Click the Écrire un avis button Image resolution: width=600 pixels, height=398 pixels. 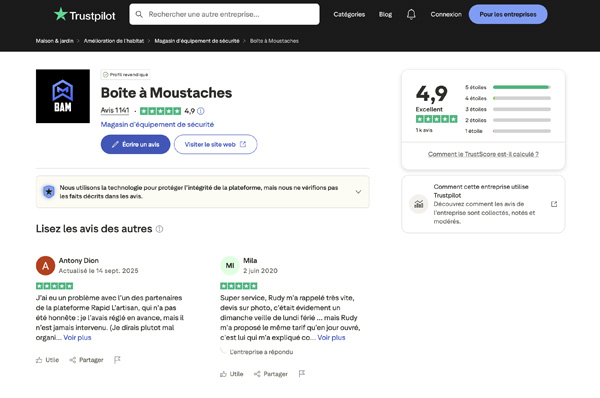click(x=135, y=144)
